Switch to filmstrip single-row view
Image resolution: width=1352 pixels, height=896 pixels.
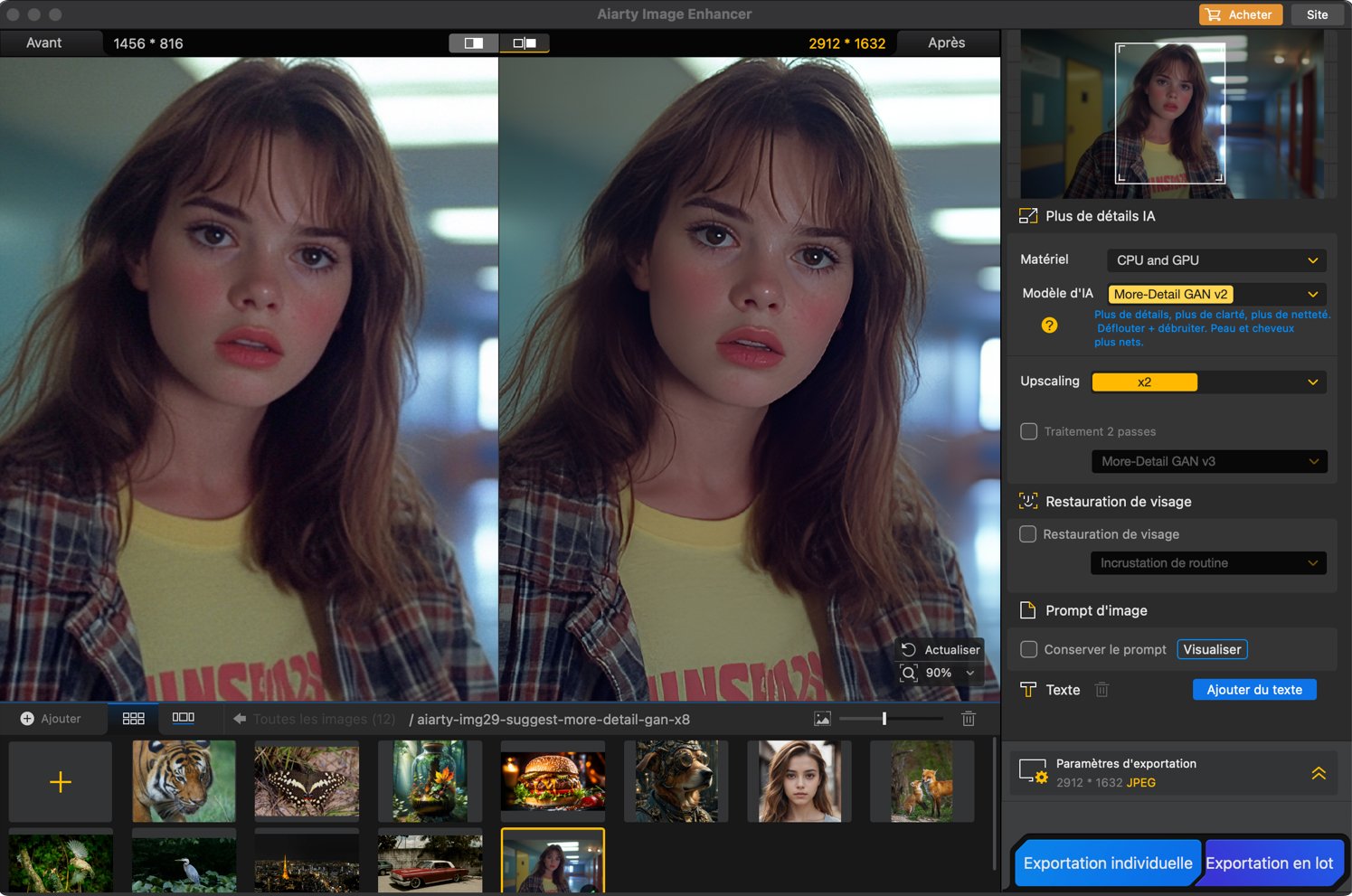(184, 718)
